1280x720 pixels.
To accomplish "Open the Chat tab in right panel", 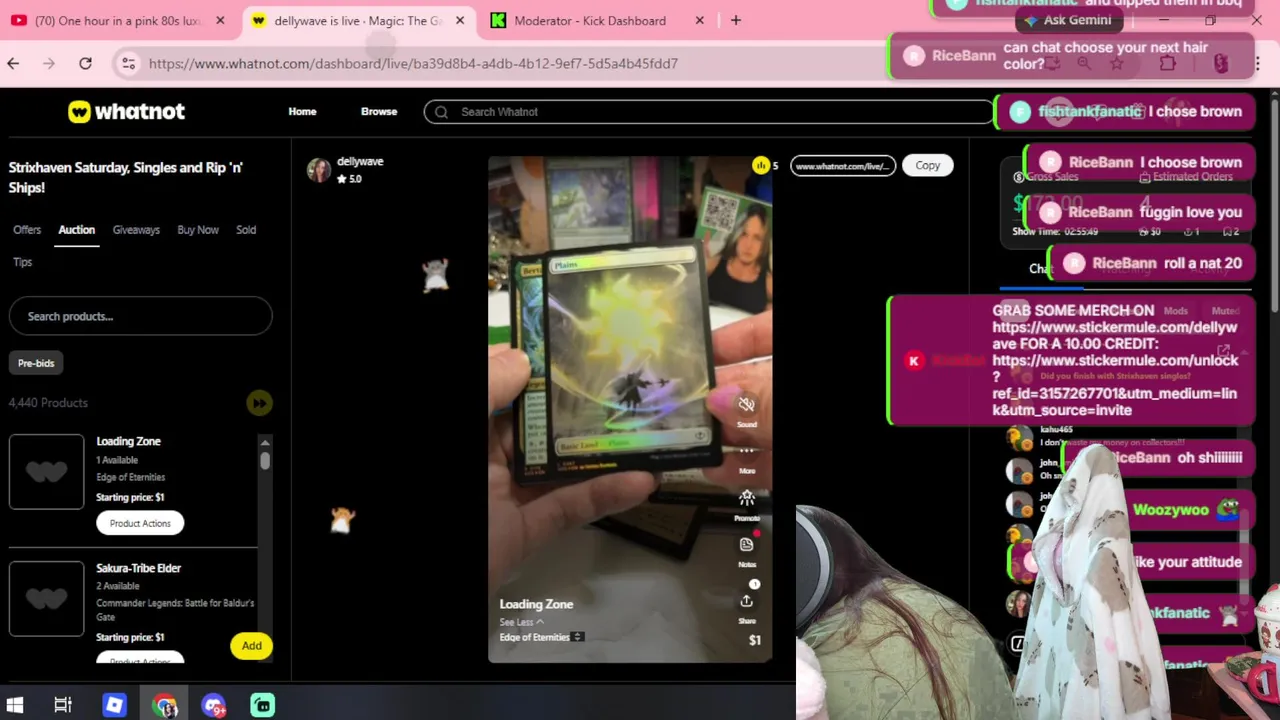I will (1040, 268).
